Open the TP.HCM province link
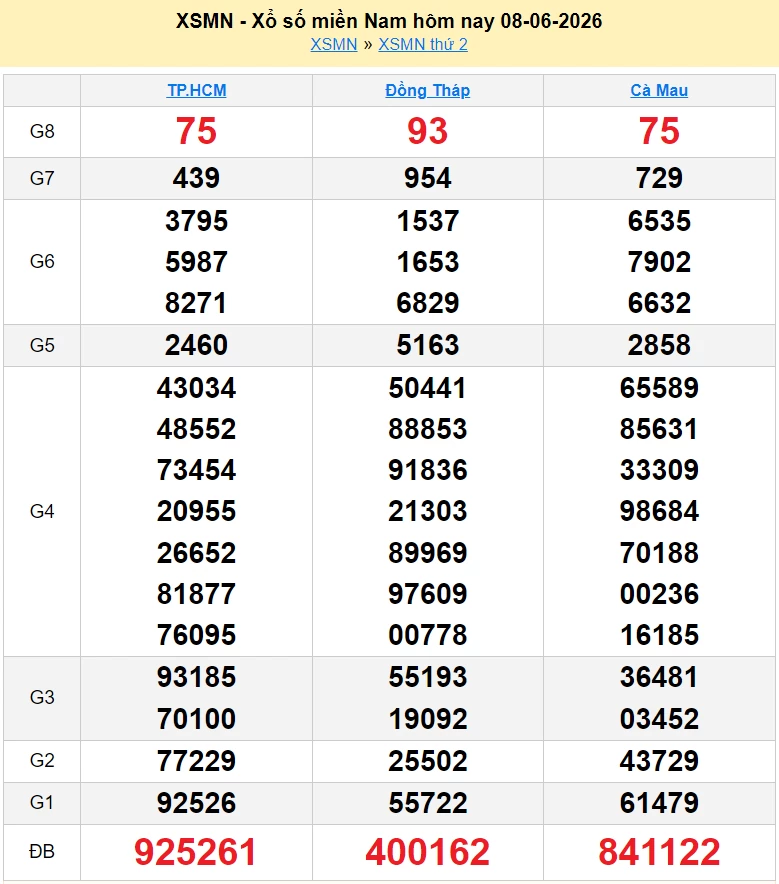 (x=197, y=90)
